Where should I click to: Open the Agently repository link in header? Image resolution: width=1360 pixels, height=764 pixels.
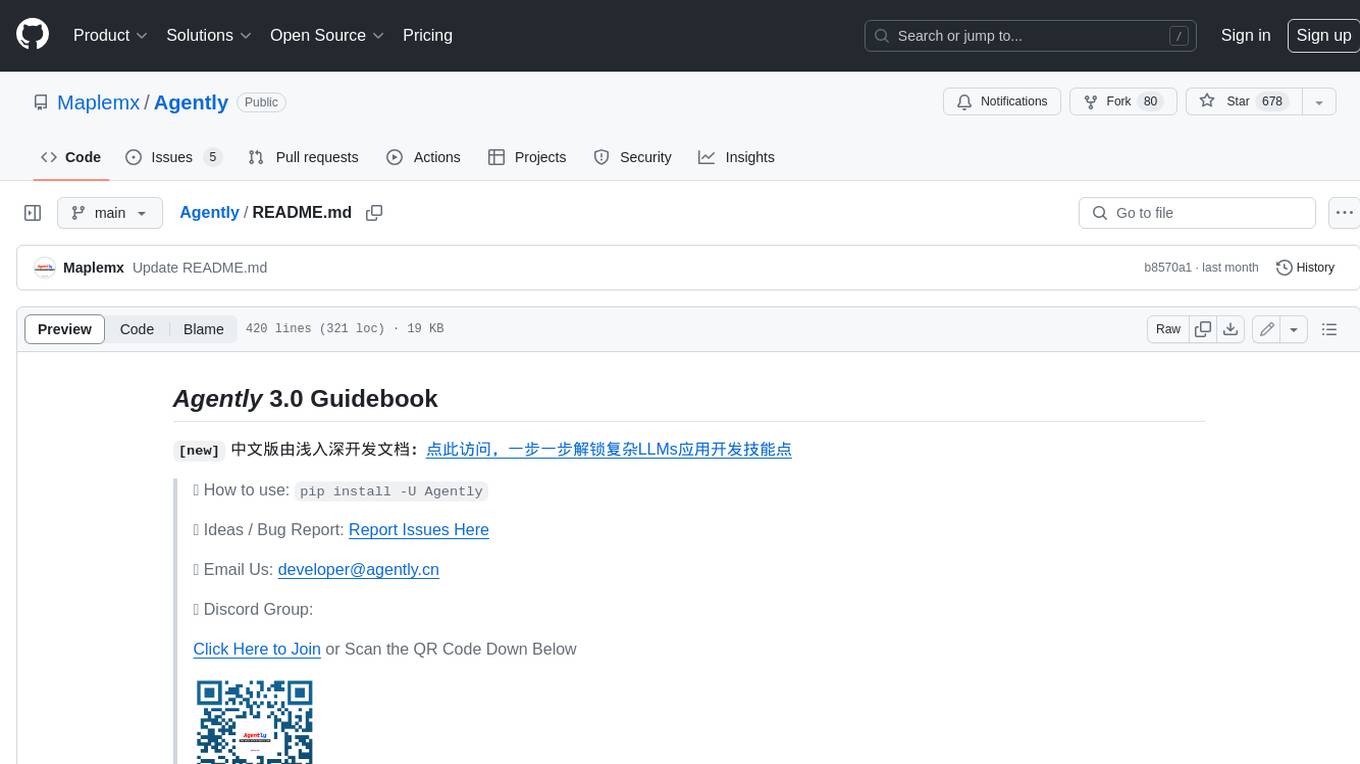click(191, 102)
